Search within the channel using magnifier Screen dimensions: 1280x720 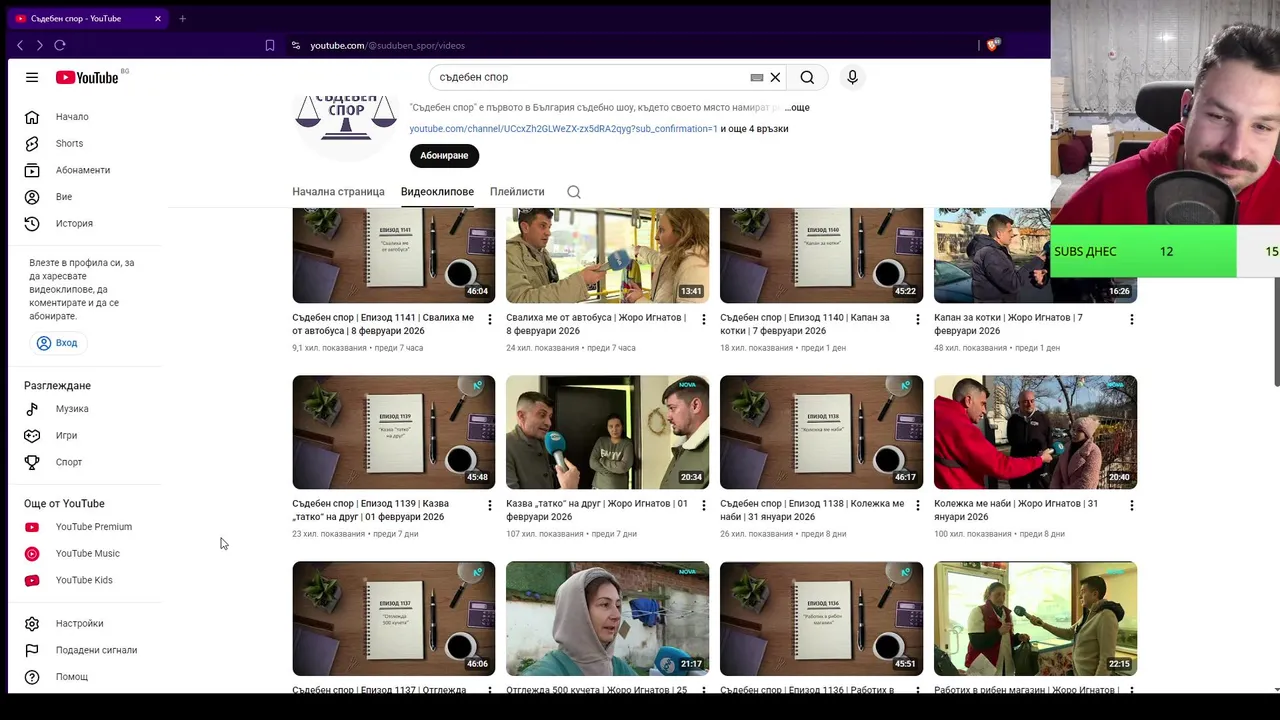(574, 192)
